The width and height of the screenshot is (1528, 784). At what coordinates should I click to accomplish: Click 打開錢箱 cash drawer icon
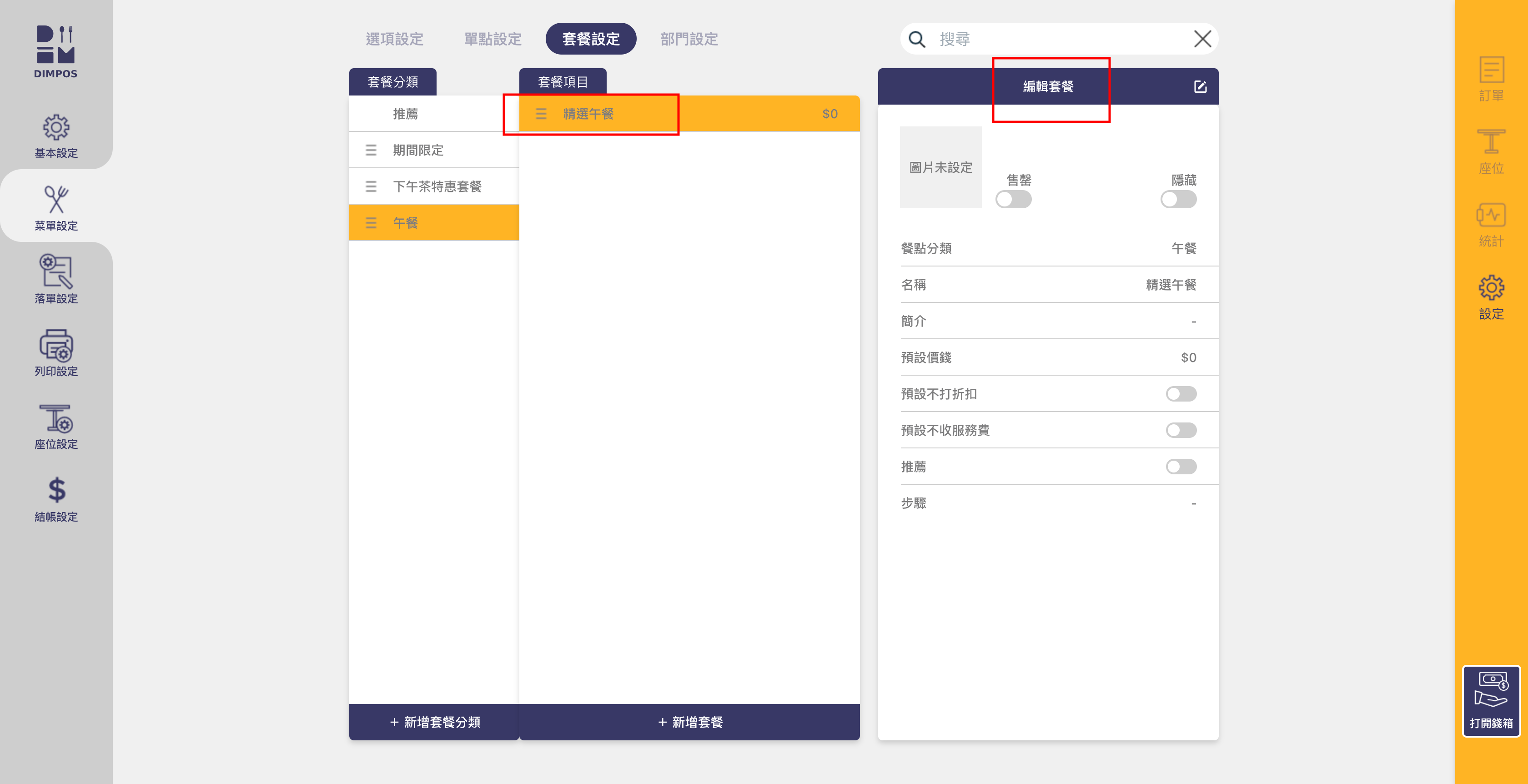point(1491,700)
